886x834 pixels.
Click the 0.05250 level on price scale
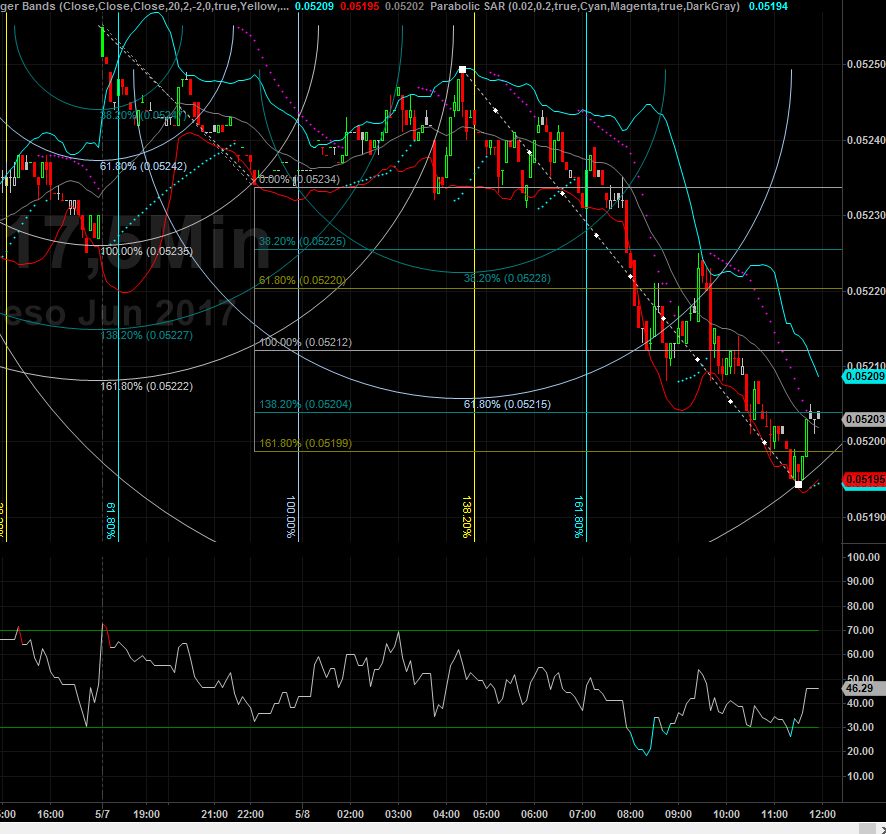coord(864,64)
